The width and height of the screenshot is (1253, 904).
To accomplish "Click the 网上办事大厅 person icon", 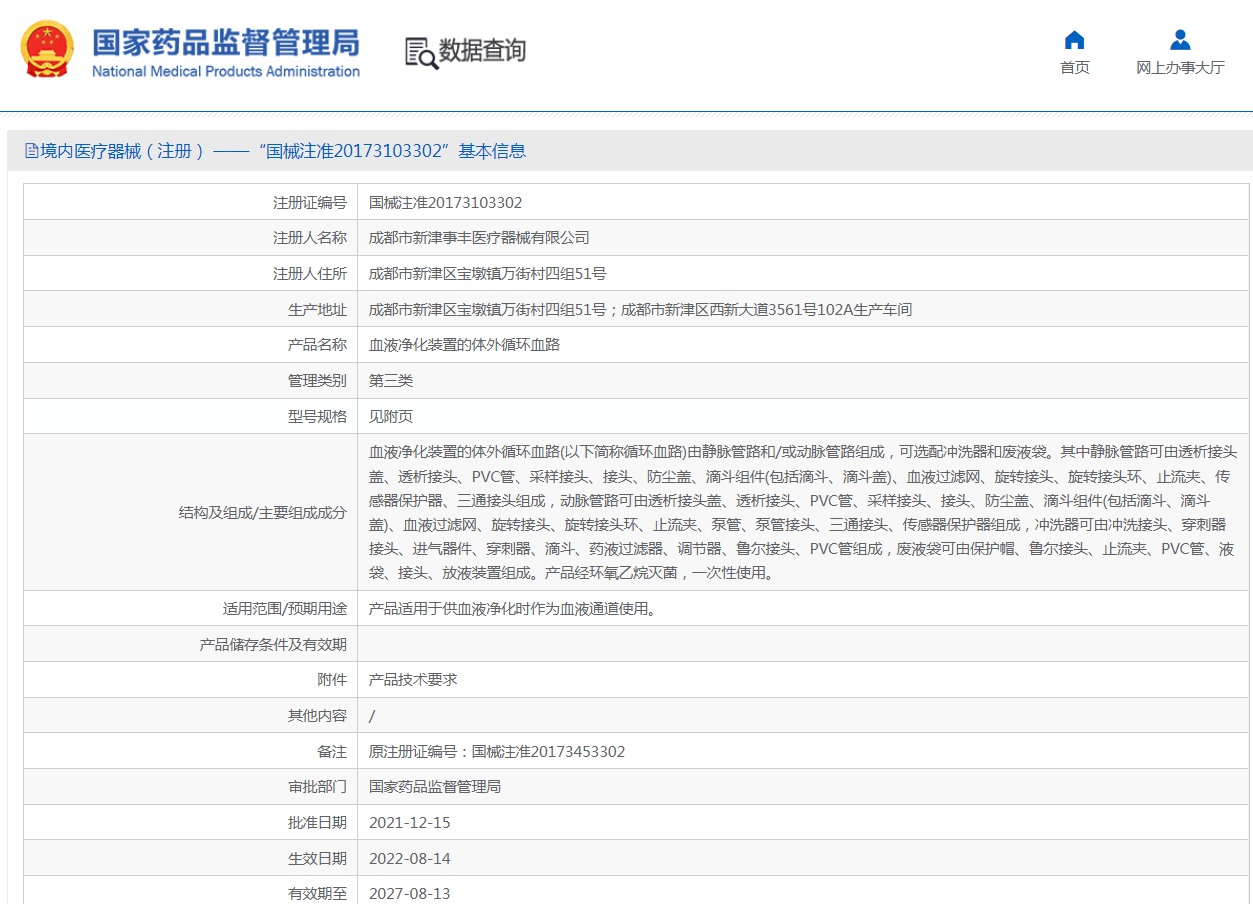I will [1180, 40].
